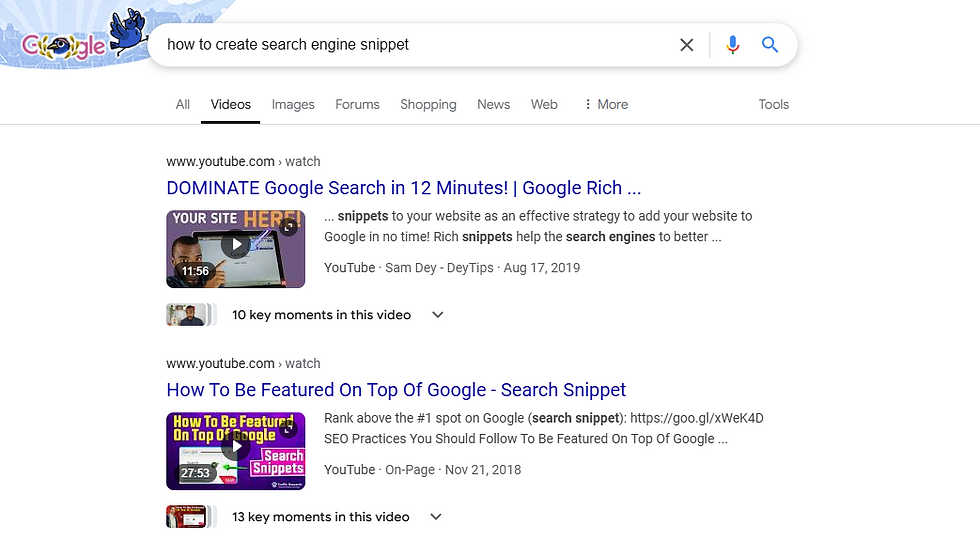Expand '13 key moments in this video'
The image size is (980, 537).
tap(338, 516)
